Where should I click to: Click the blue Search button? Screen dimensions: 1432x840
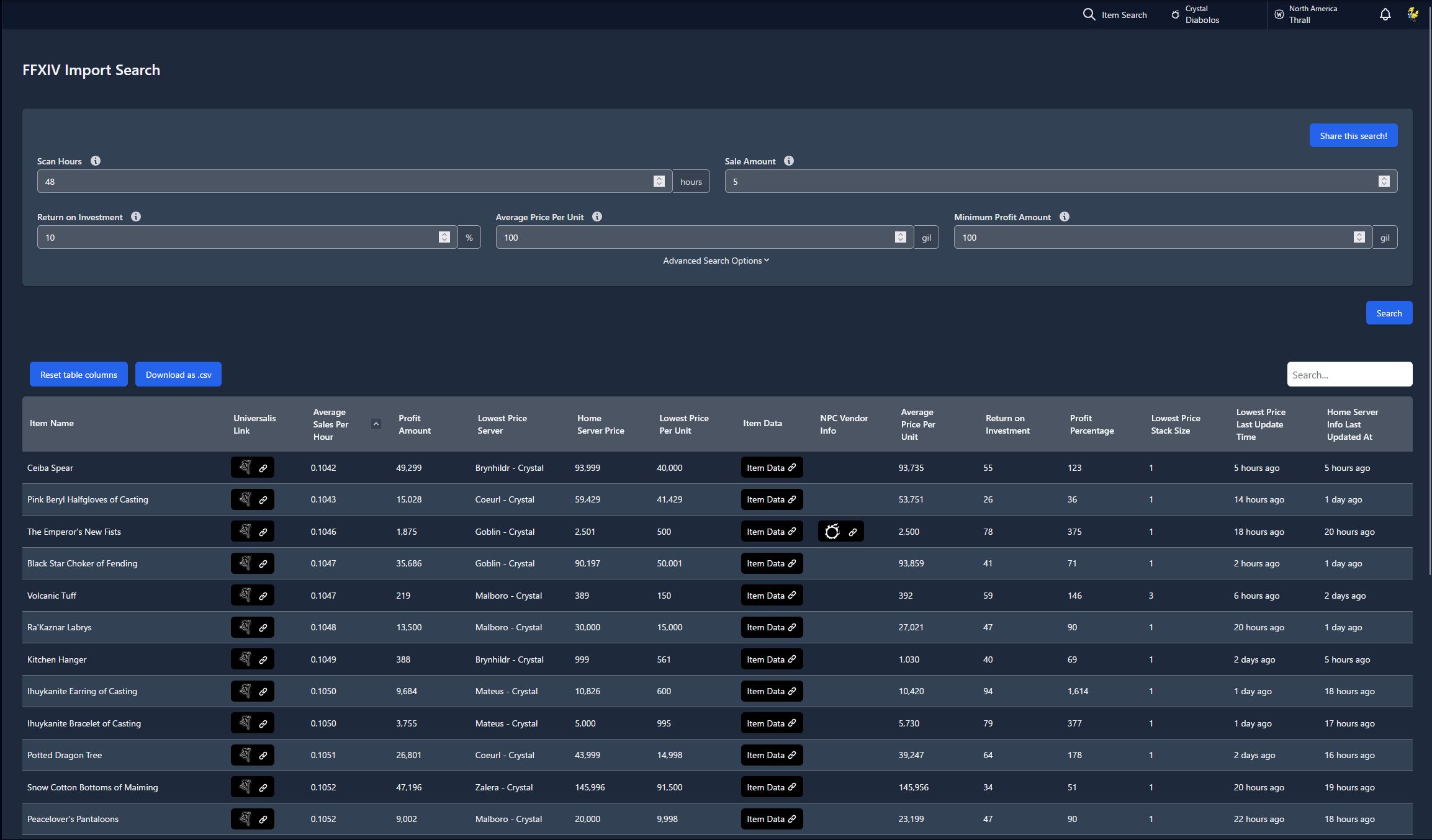click(1389, 313)
